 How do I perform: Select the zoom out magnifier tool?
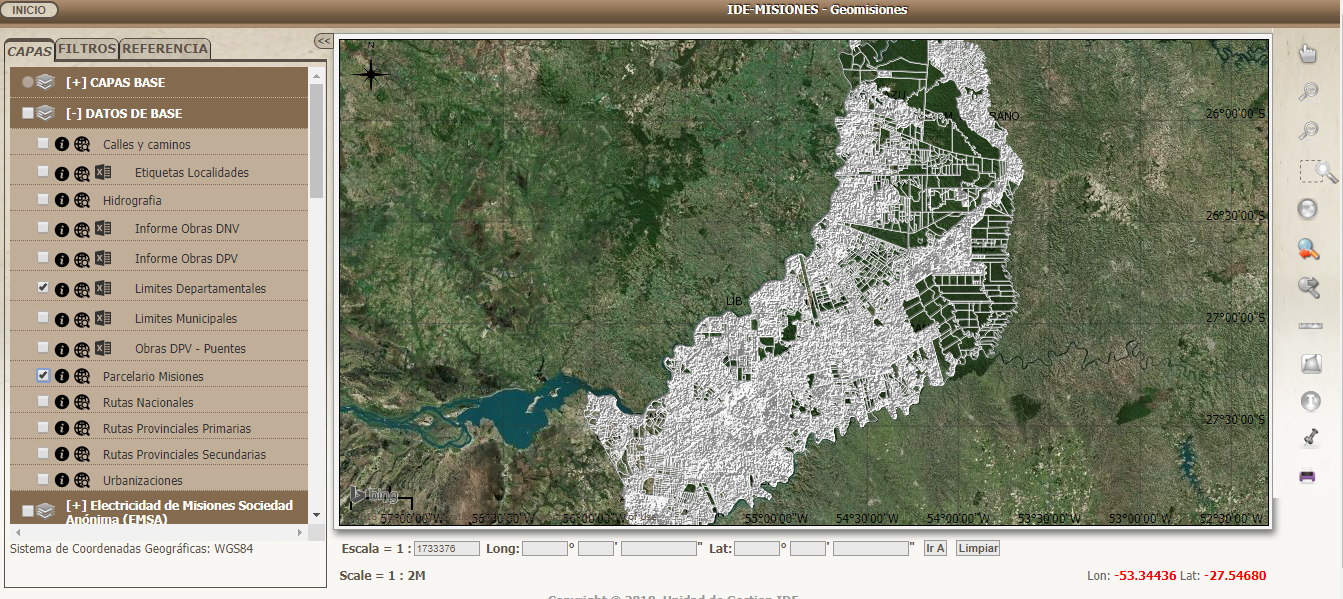coord(1307,131)
